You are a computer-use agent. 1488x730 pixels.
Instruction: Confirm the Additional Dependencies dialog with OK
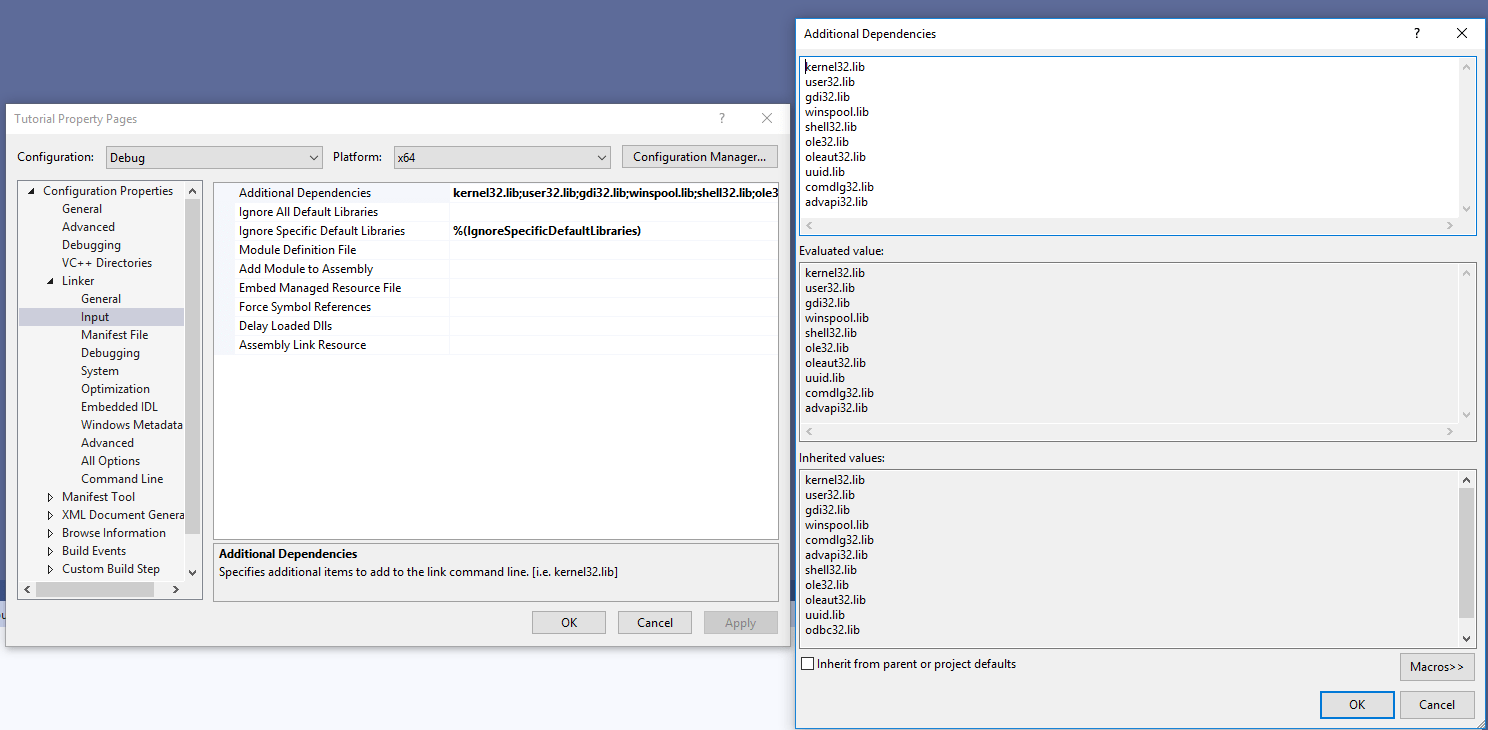[1357, 704]
